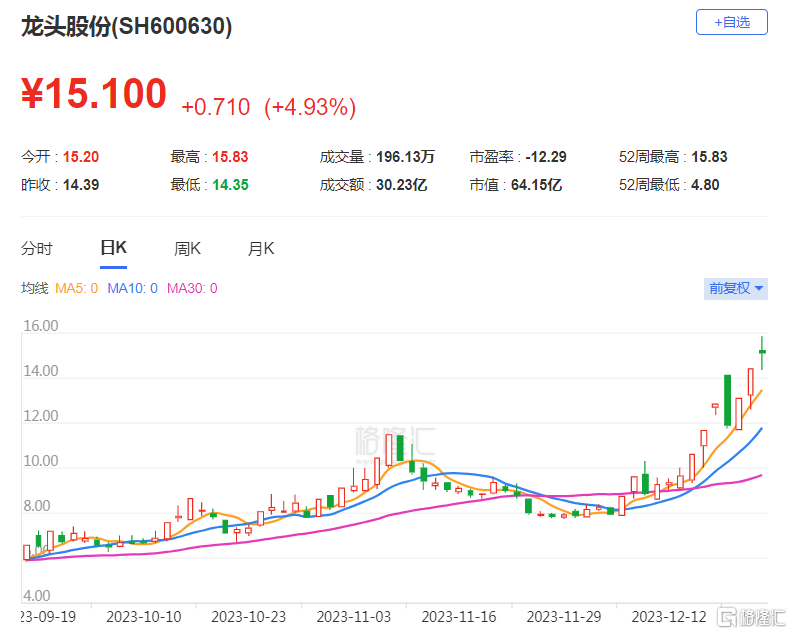The image size is (792, 634).
Task: Click the 52周最高 value 15.83
Action: [x=709, y=157]
